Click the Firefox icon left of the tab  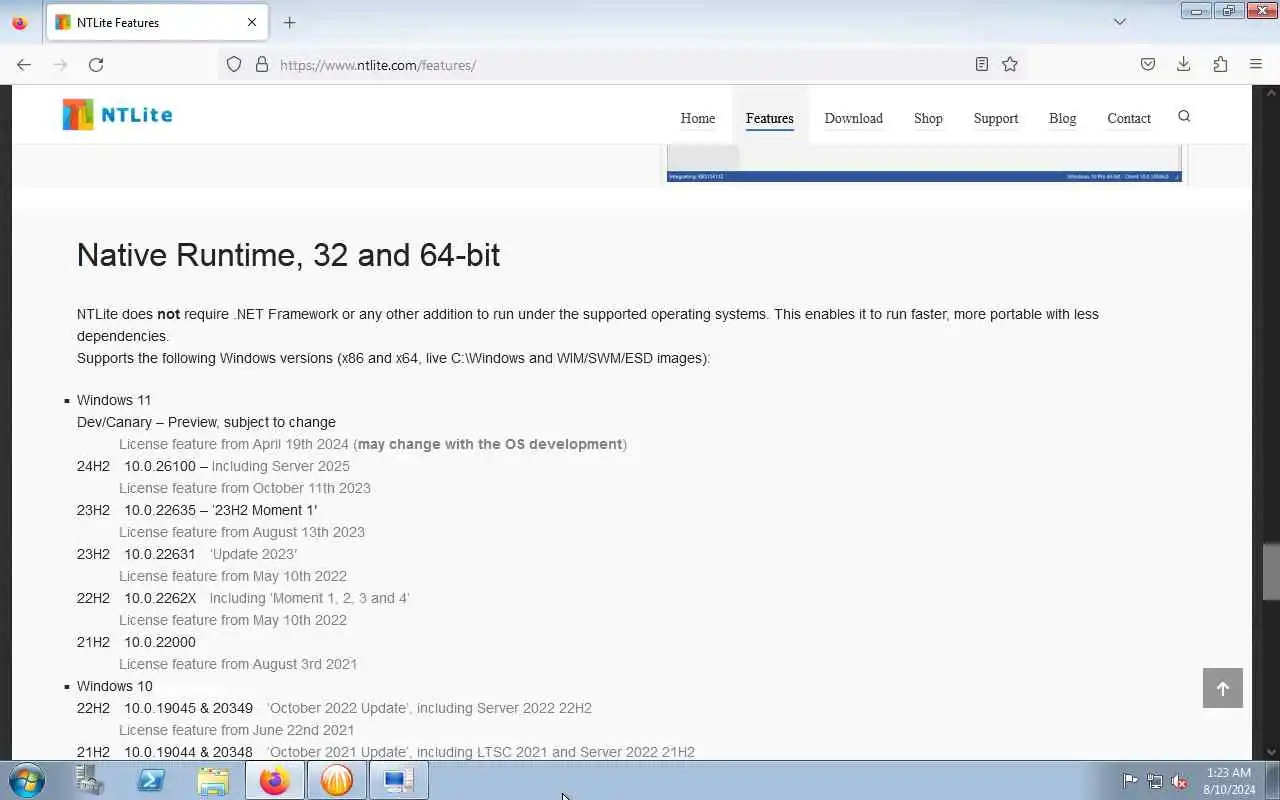click(19, 22)
